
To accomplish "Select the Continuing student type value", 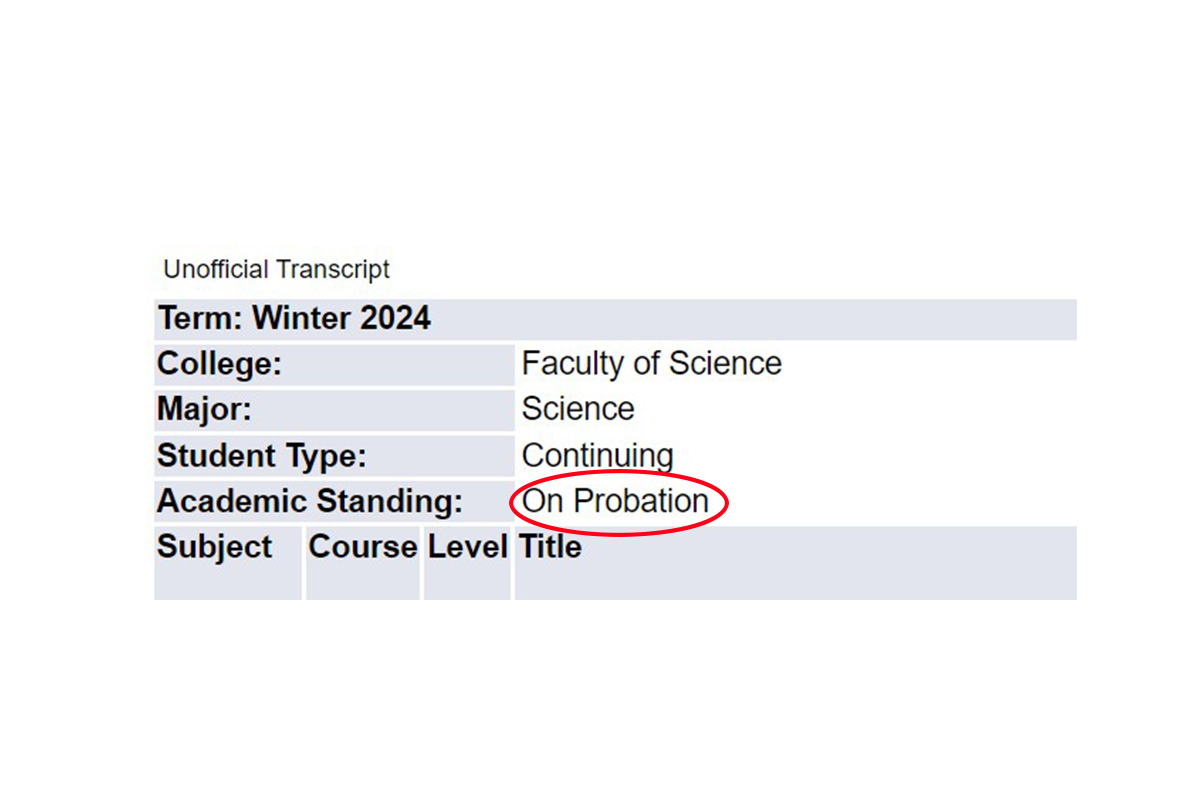I will [x=597, y=456].
